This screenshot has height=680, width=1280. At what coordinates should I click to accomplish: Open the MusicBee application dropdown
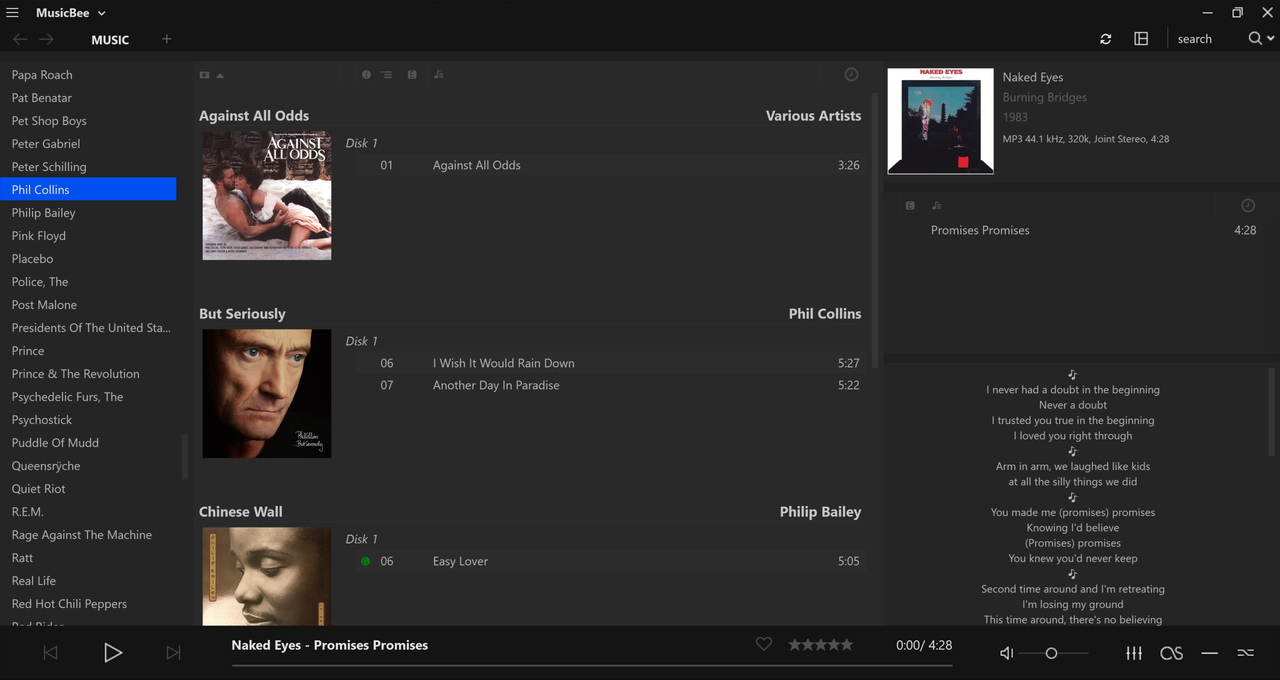click(x=71, y=13)
